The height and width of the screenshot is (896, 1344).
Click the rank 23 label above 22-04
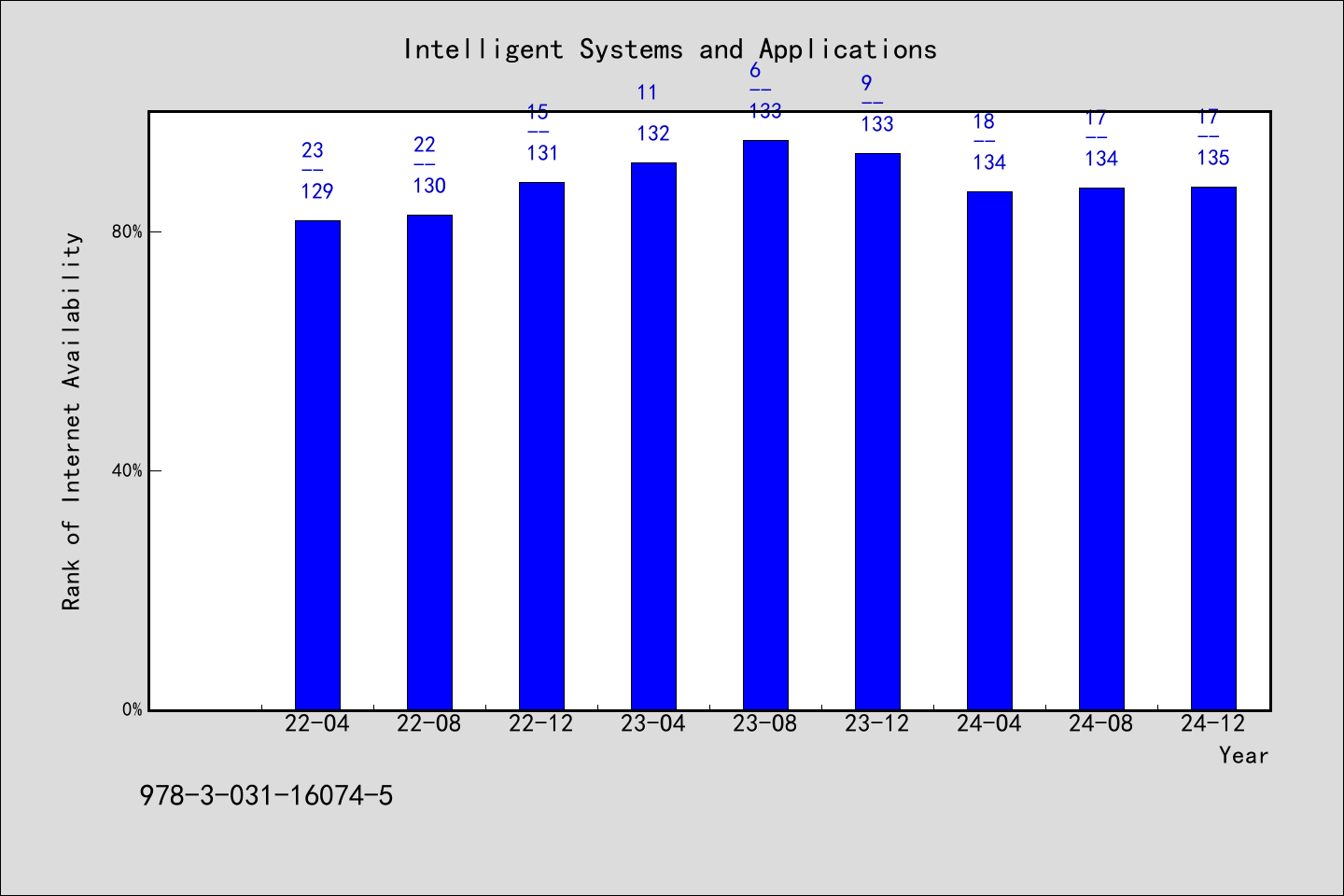point(313,150)
